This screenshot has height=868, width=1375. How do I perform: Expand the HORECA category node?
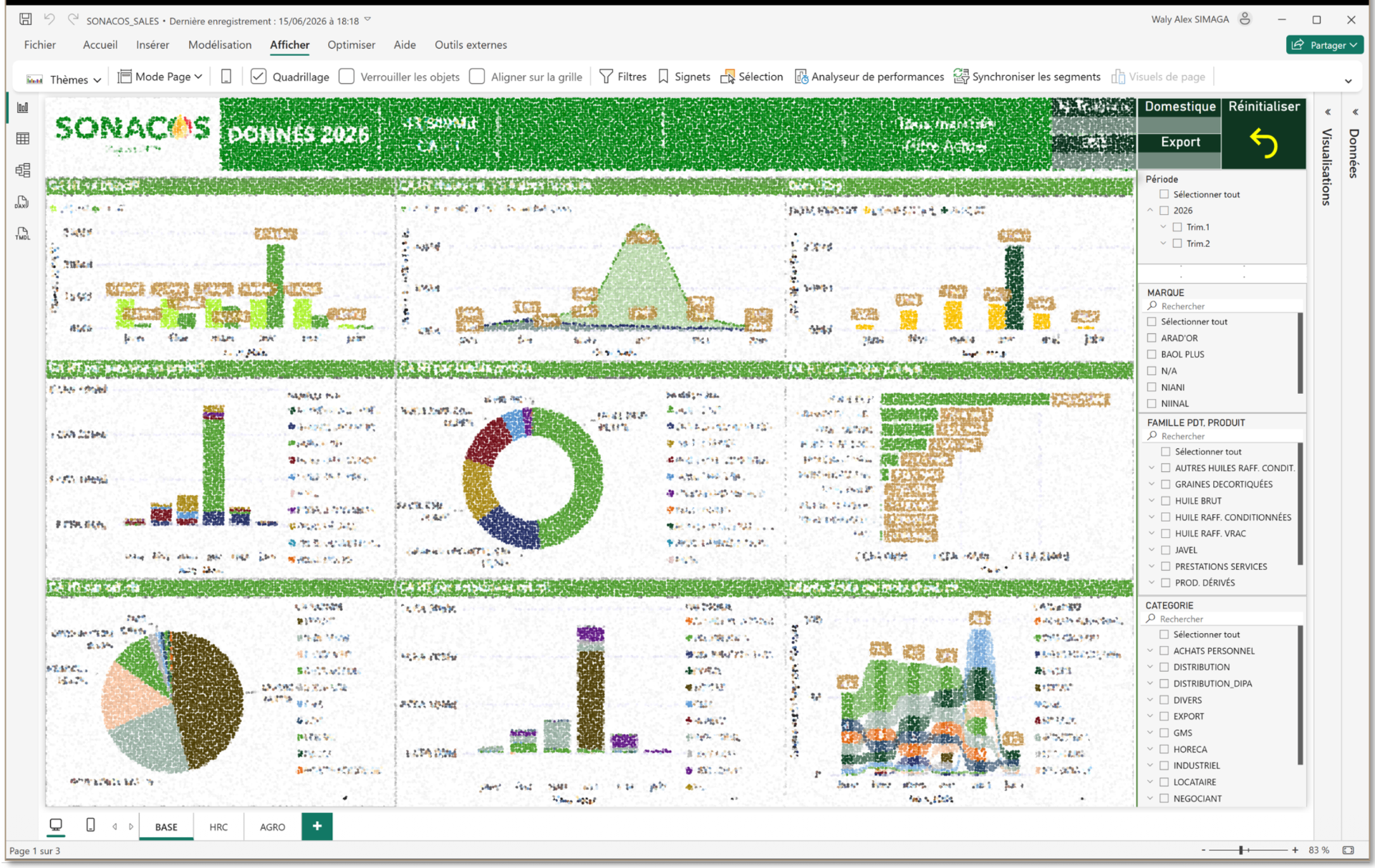(1150, 749)
